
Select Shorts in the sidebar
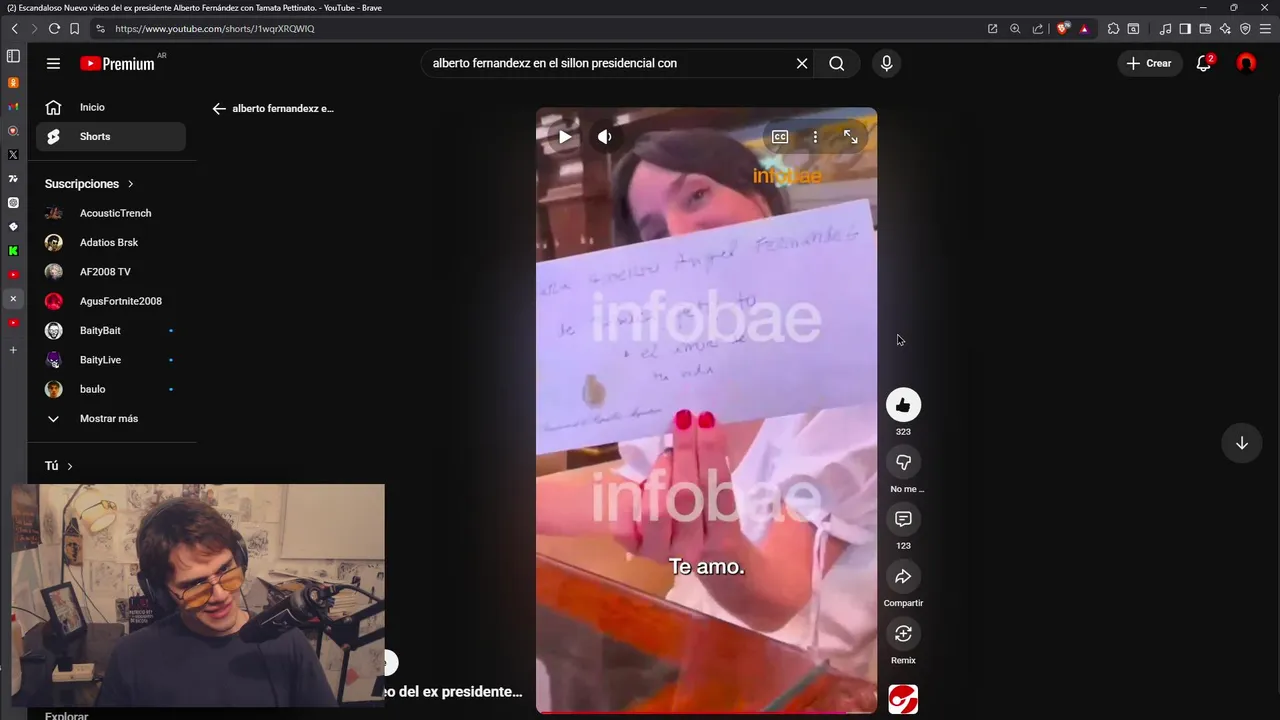(111, 136)
